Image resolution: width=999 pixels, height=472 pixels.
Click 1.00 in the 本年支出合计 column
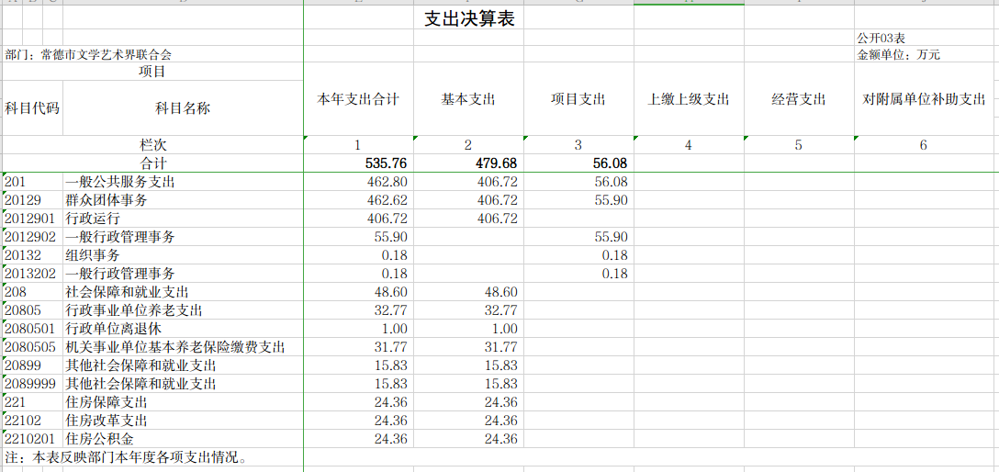tap(395, 329)
